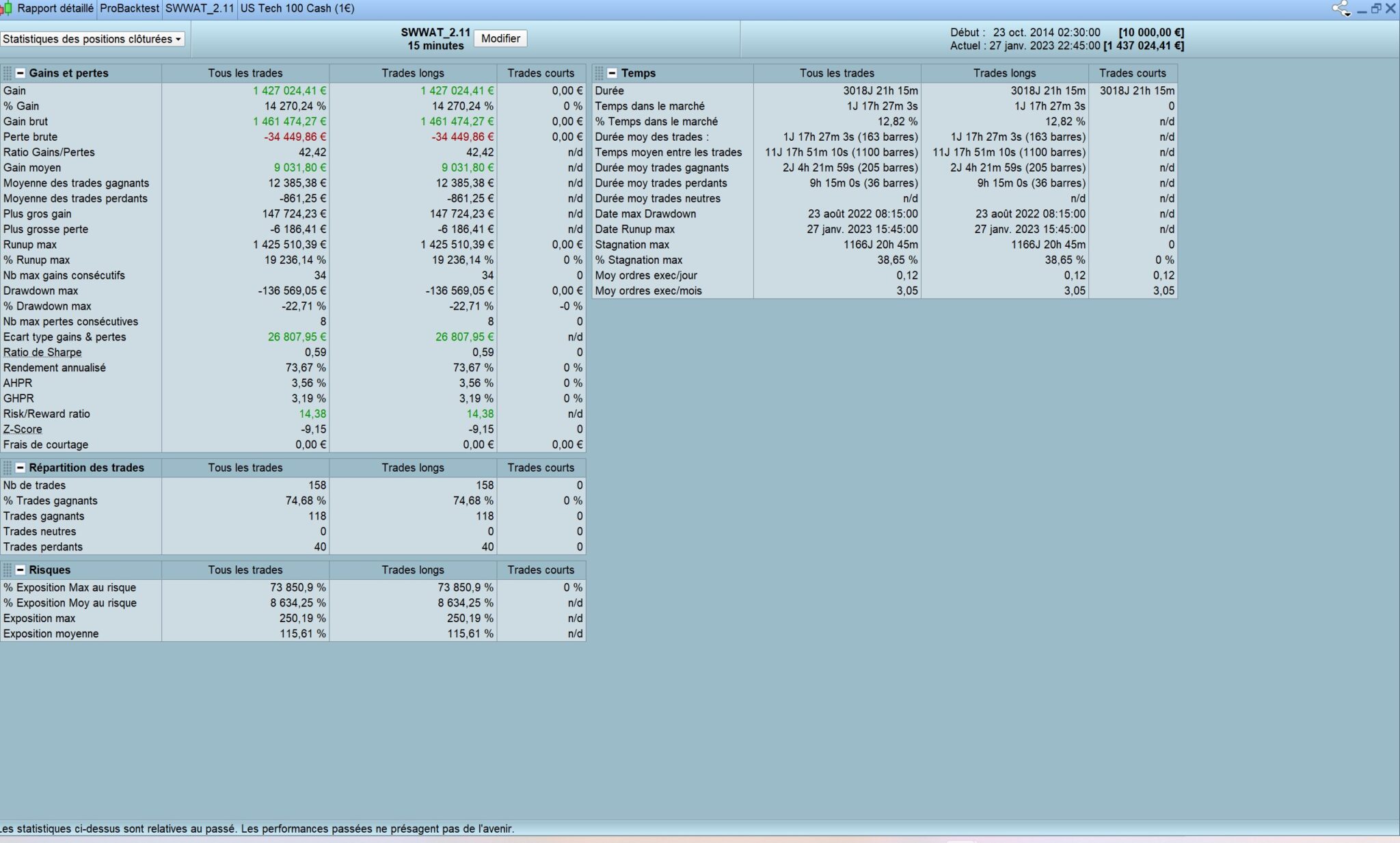Minimize the detailed report window
This screenshot has width=1400, height=843.
[x=1362, y=10]
